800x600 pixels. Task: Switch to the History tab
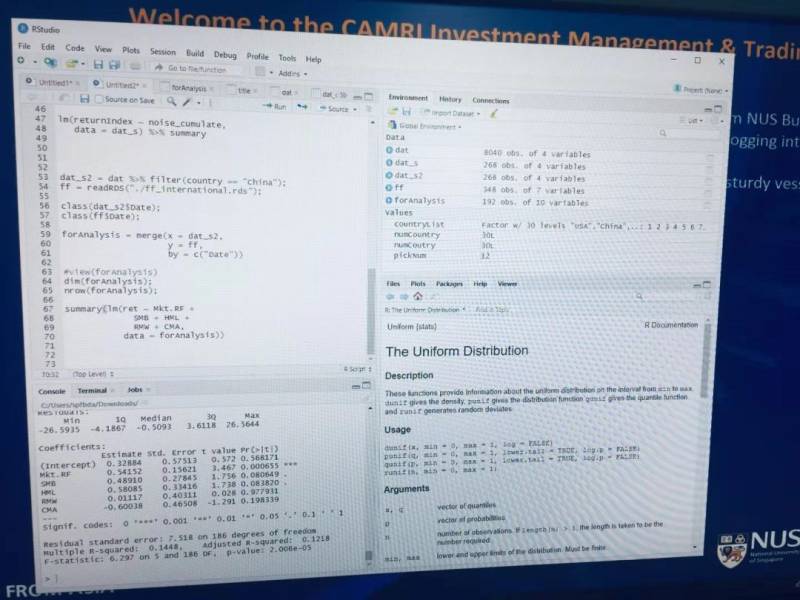(x=450, y=100)
